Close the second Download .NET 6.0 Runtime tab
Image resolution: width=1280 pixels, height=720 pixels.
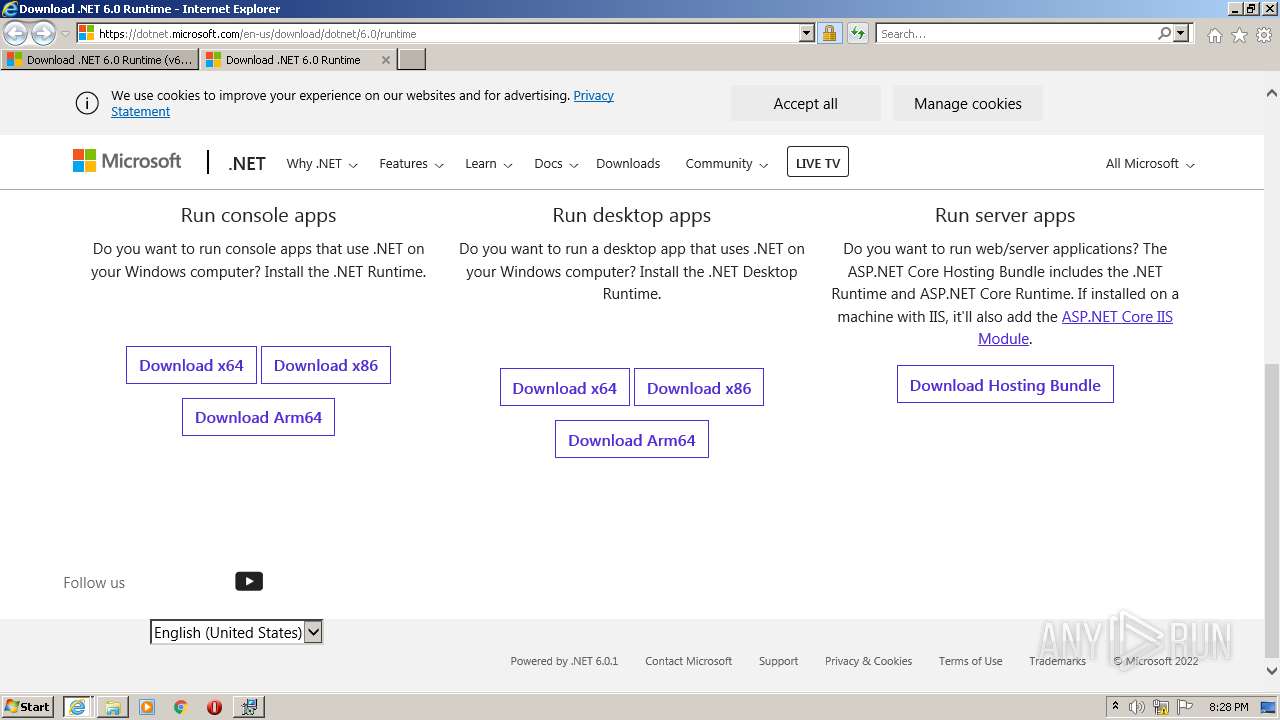pos(386,60)
